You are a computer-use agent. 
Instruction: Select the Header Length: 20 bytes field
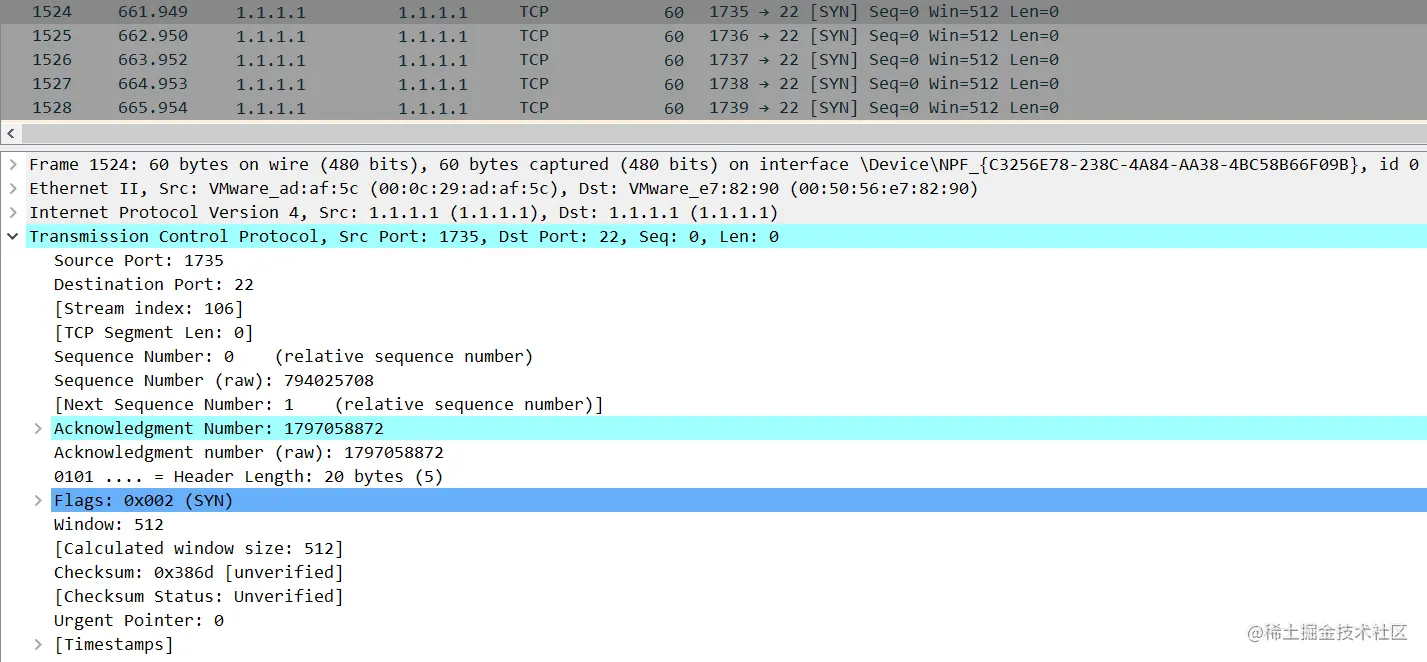pos(249,477)
